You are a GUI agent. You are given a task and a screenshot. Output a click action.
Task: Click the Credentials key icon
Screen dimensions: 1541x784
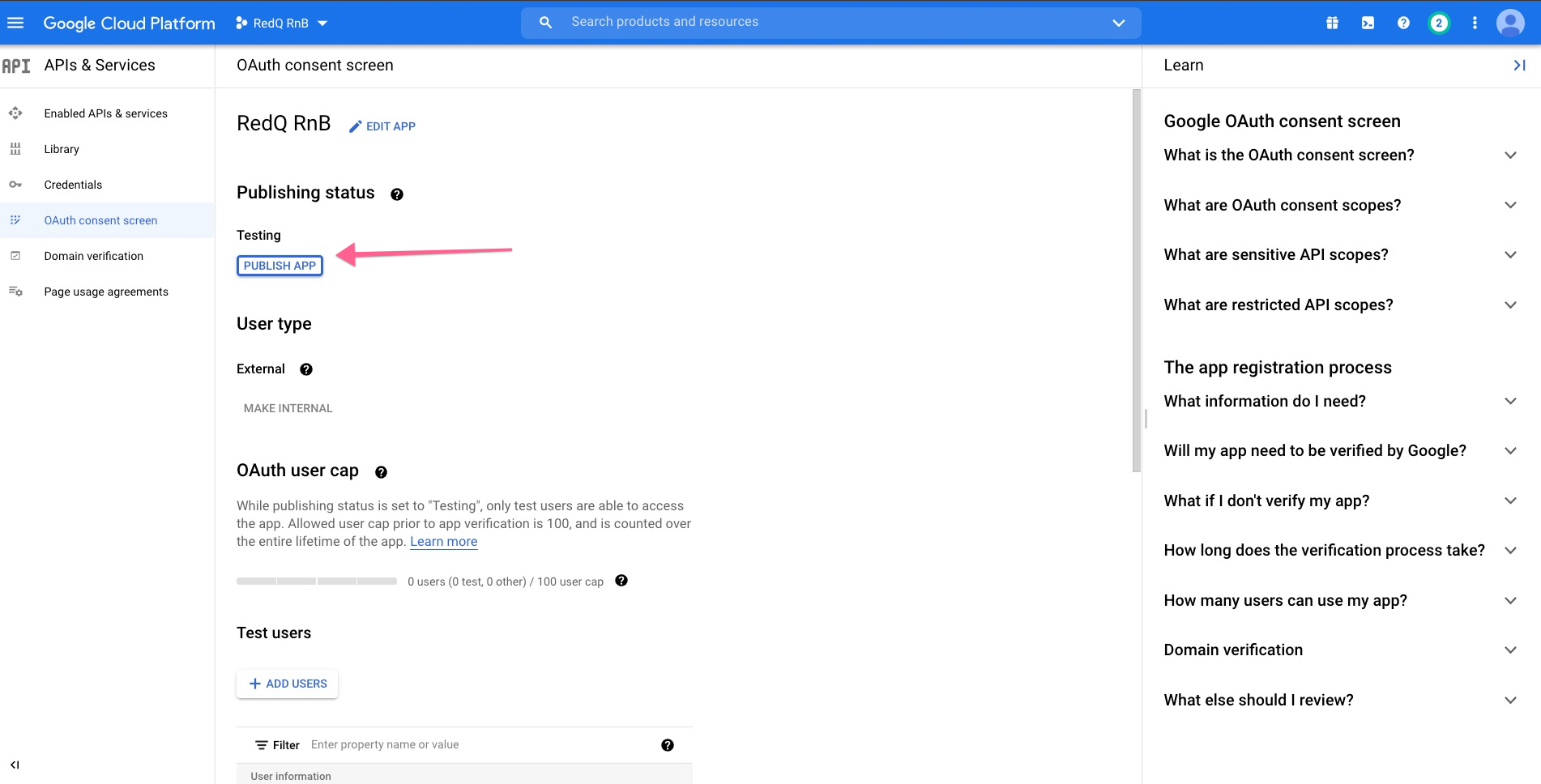coord(15,185)
